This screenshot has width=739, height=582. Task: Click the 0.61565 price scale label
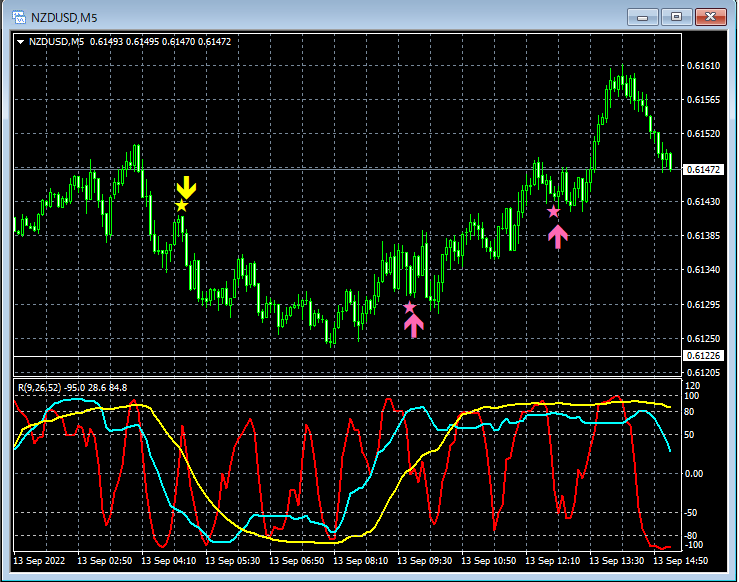point(703,99)
